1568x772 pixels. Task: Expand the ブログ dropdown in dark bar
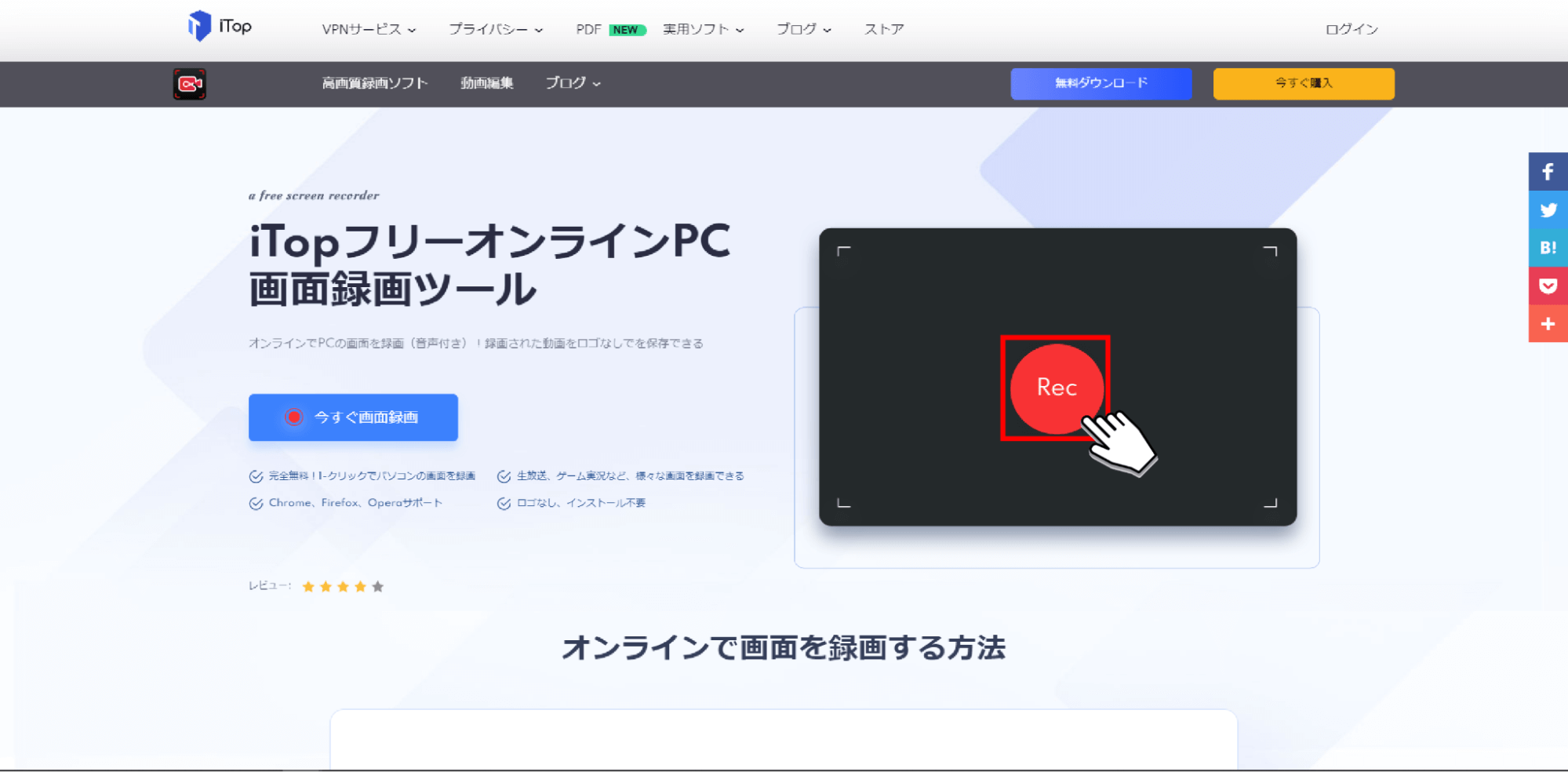point(573,83)
